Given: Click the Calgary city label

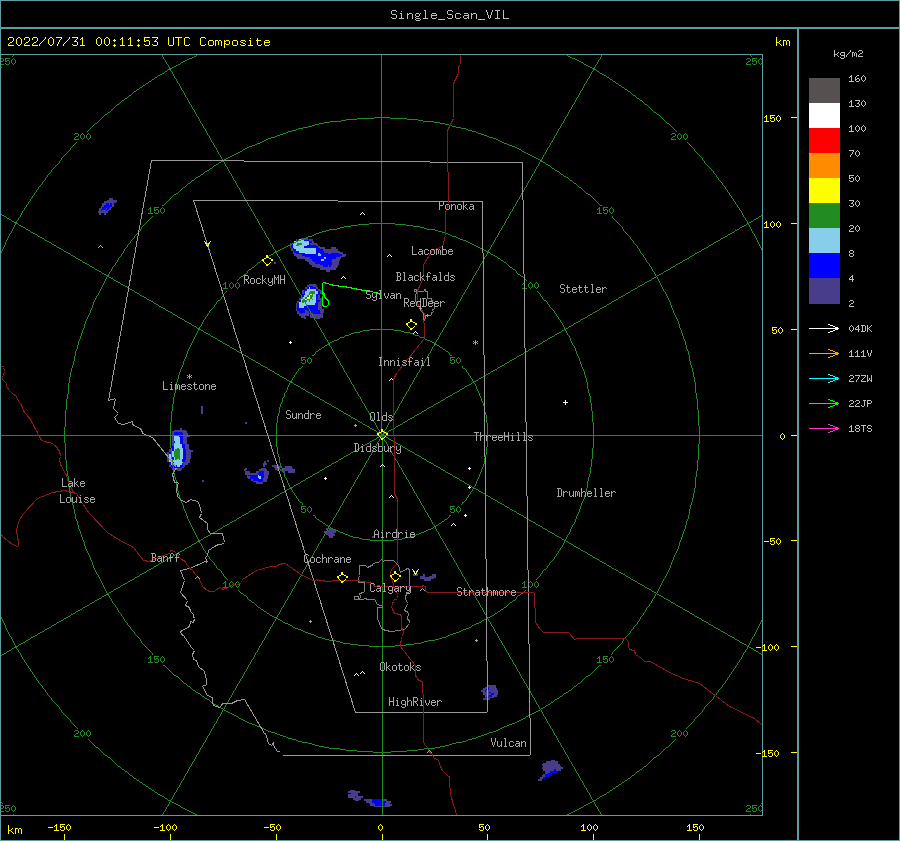Looking at the screenshot, I should 390,588.
